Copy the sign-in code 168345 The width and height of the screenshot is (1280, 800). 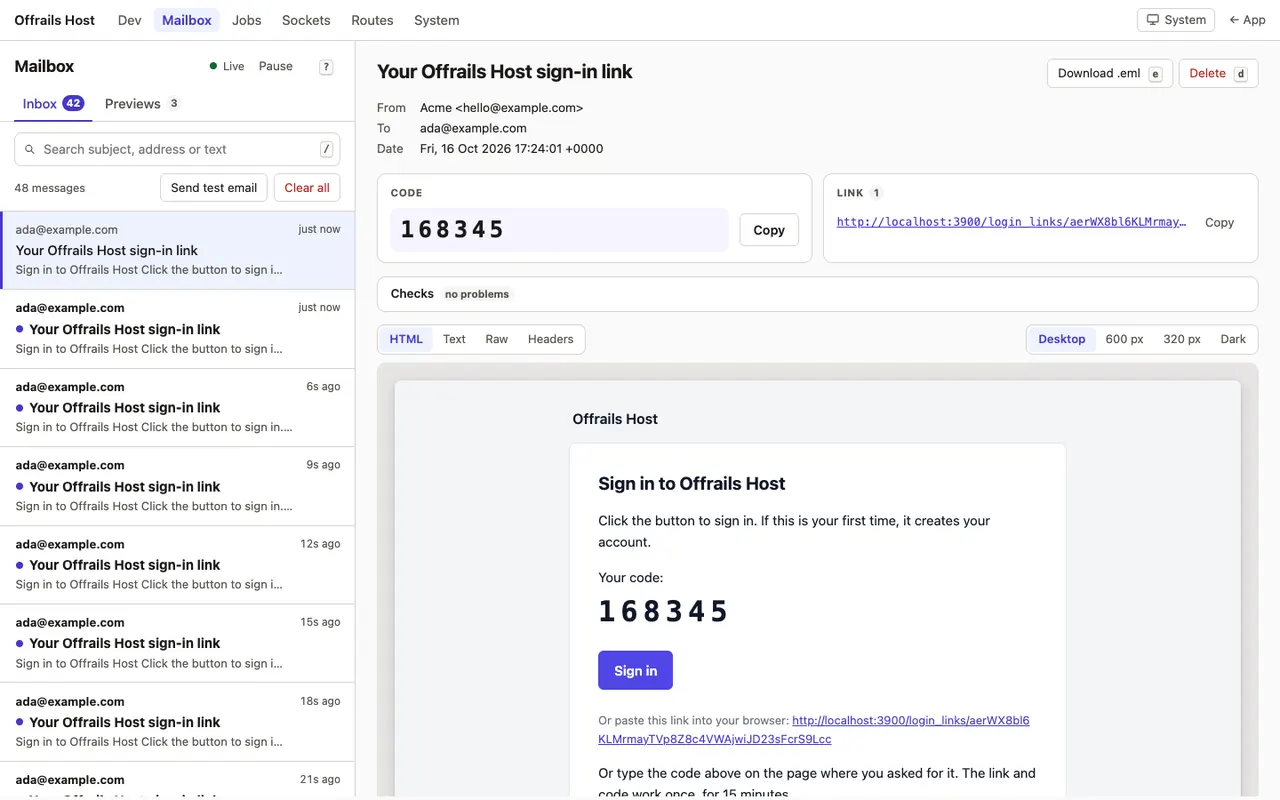pos(769,230)
